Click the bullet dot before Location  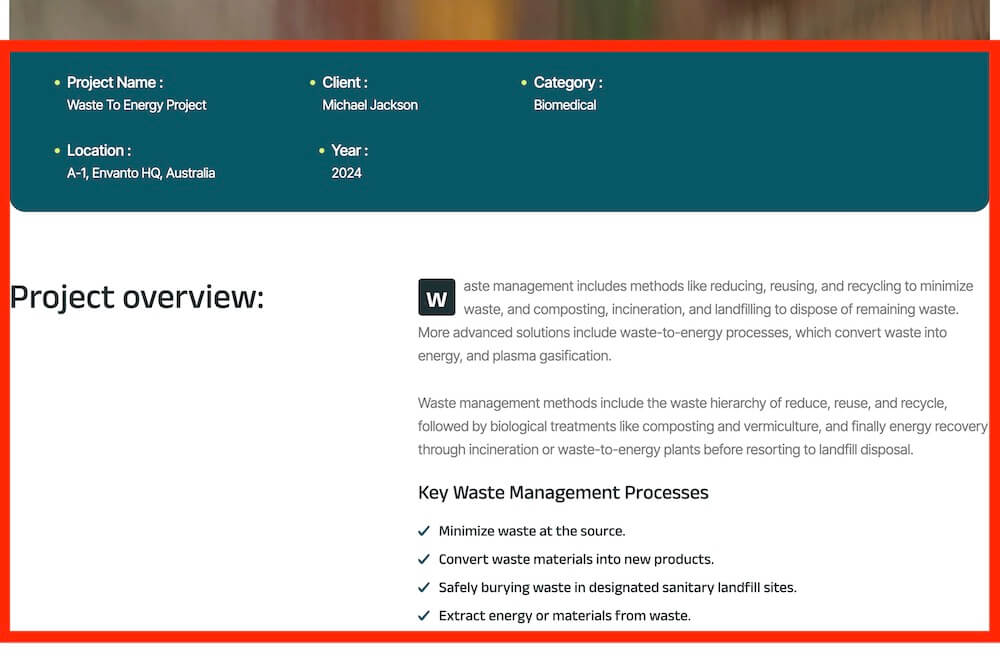pos(57,151)
